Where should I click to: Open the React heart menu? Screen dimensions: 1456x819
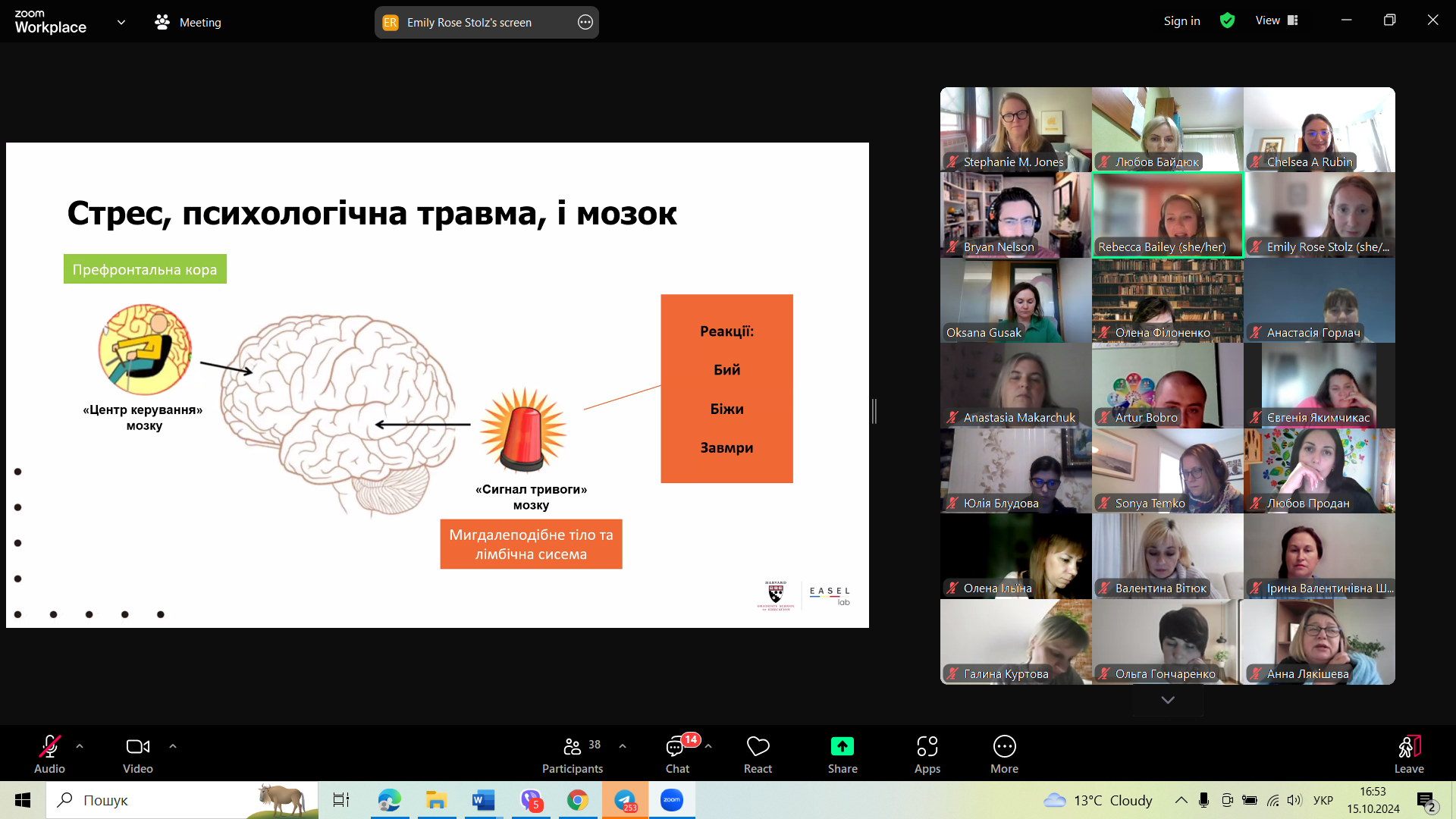pyautogui.click(x=758, y=754)
